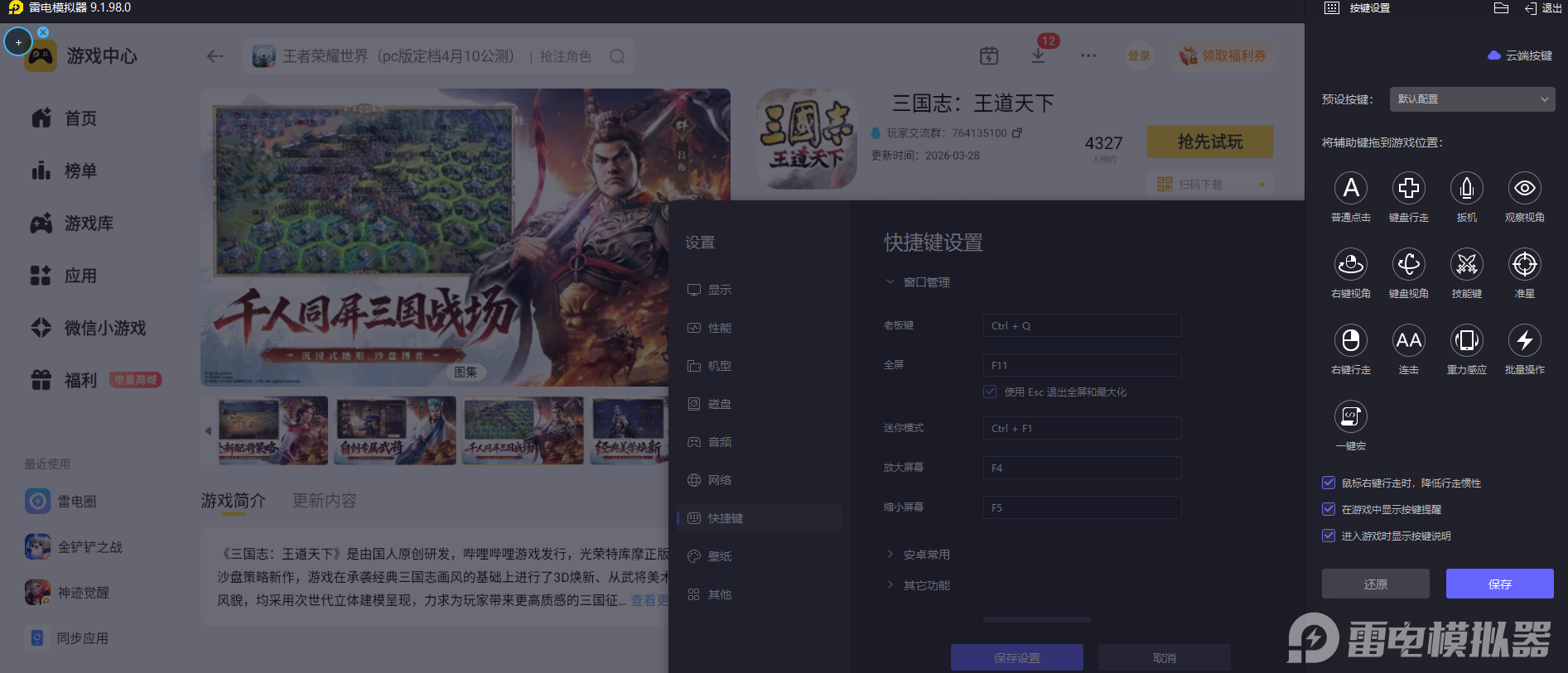The height and width of the screenshot is (673, 1568).
Task: Click the round plus floating button
Action: point(18,42)
